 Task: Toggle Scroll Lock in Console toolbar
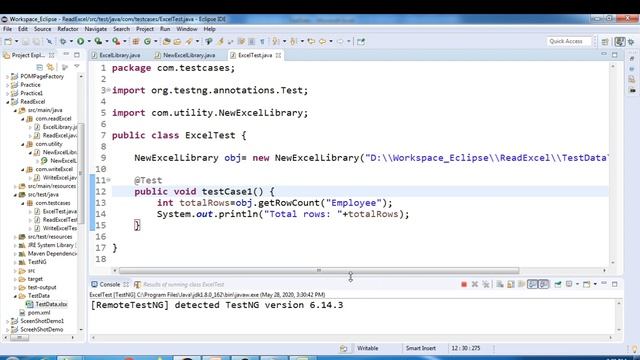pyautogui.click(x=511, y=284)
